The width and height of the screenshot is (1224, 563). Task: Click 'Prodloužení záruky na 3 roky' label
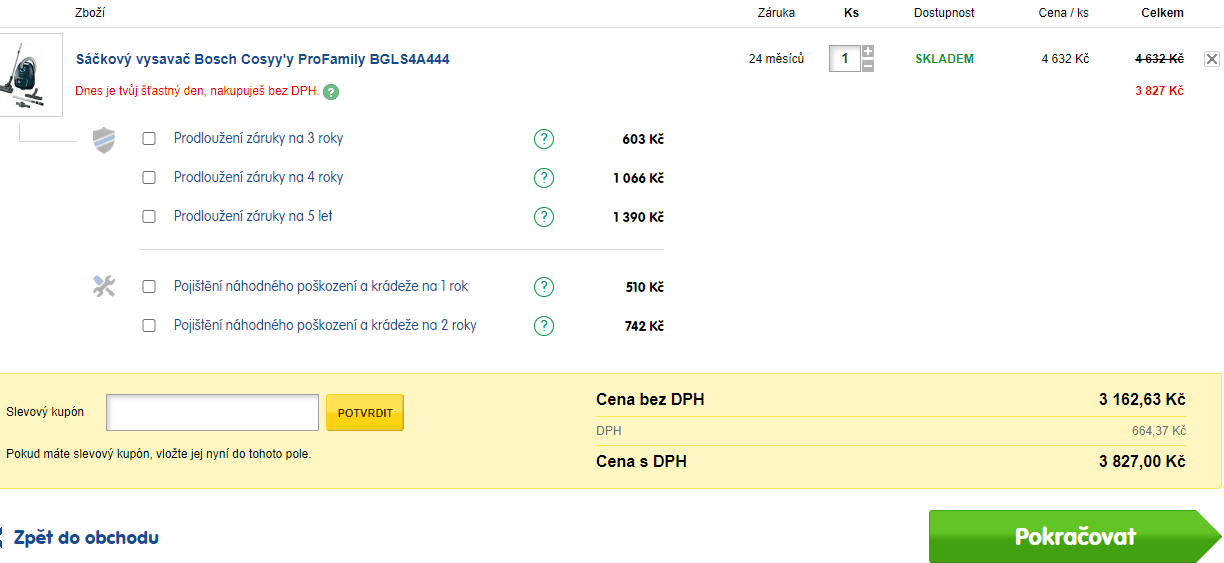point(258,139)
